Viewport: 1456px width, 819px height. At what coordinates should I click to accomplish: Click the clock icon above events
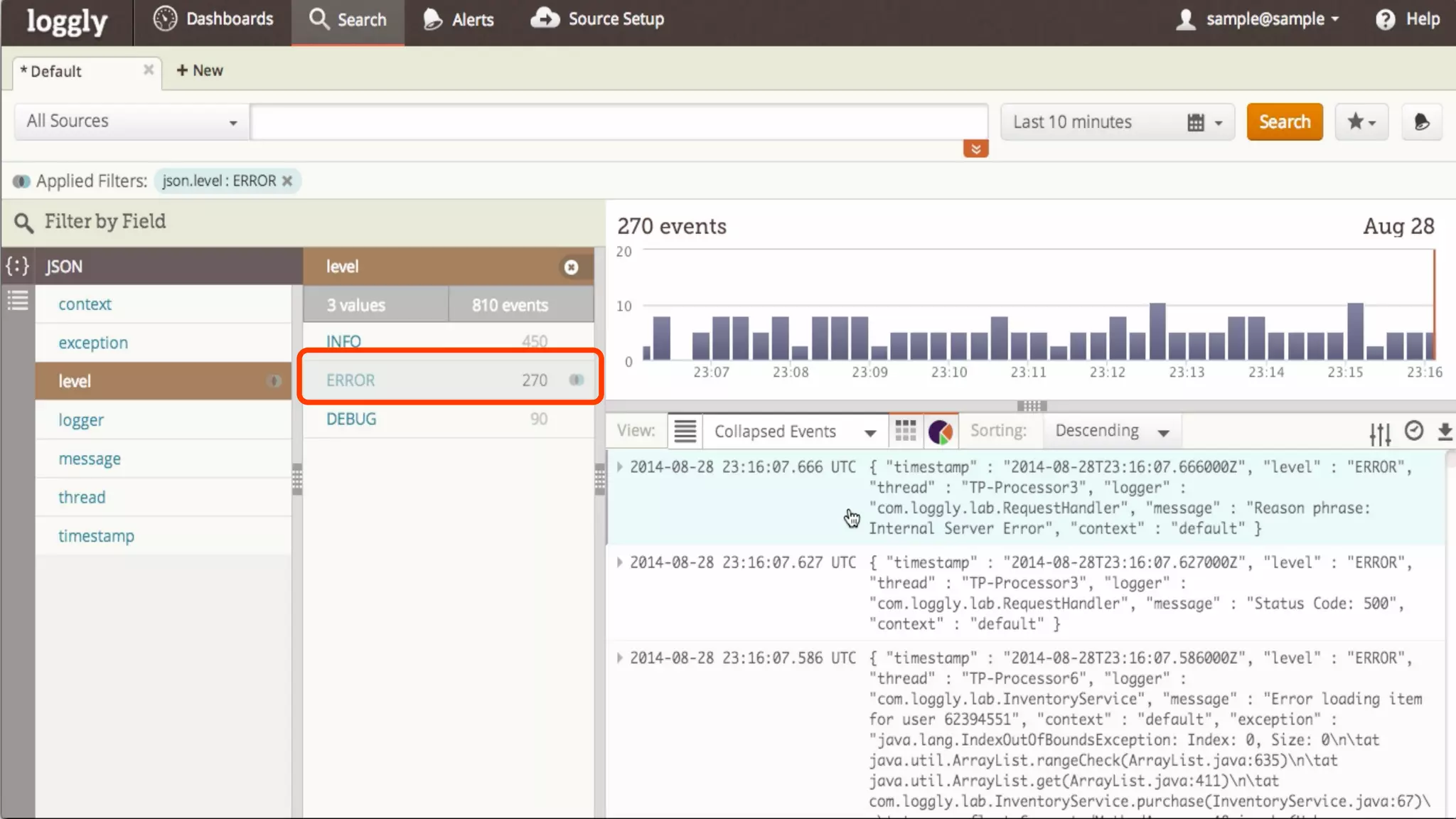click(x=1414, y=431)
